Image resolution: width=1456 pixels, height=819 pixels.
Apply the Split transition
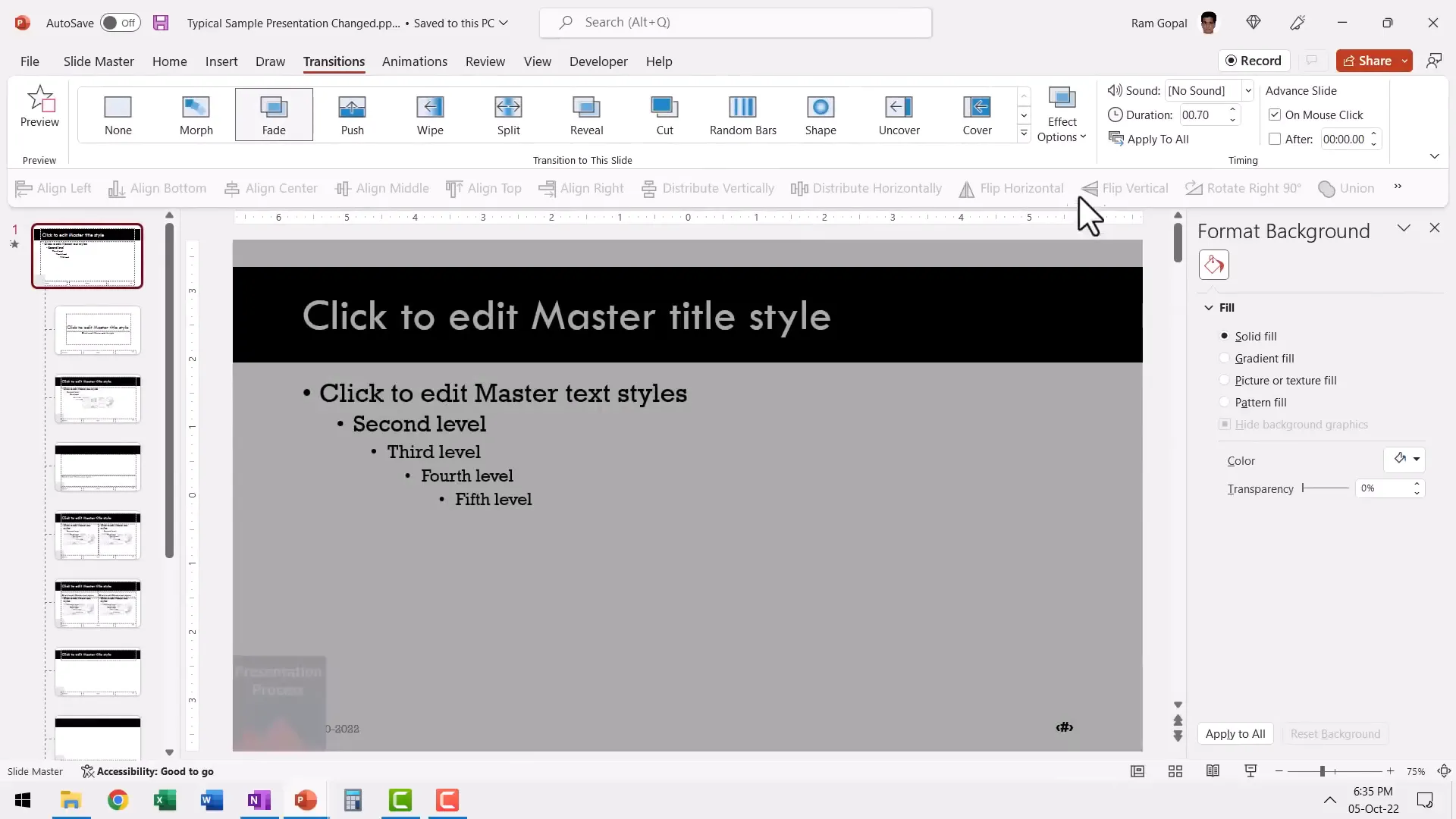[x=508, y=115]
